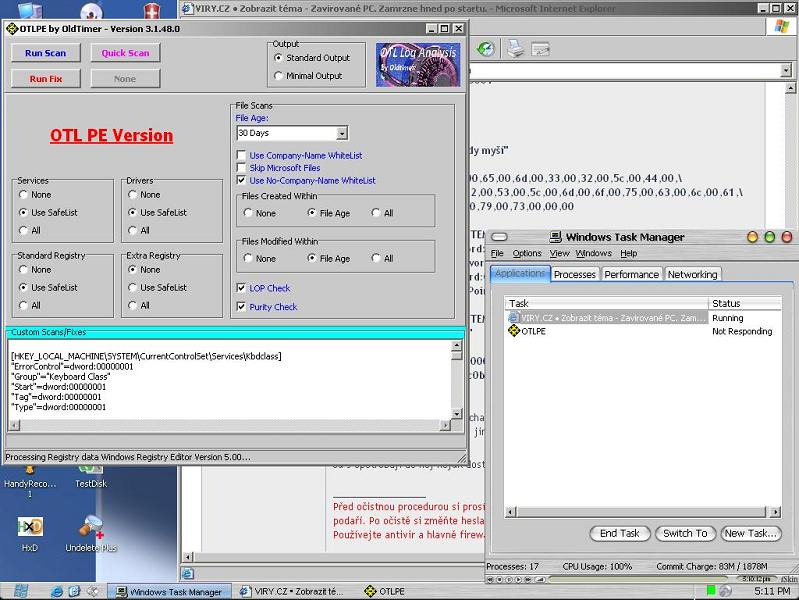Image resolution: width=799 pixels, height=600 pixels.
Task: Click the Custom Scans horizontal scrollbar
Action: 230,425
